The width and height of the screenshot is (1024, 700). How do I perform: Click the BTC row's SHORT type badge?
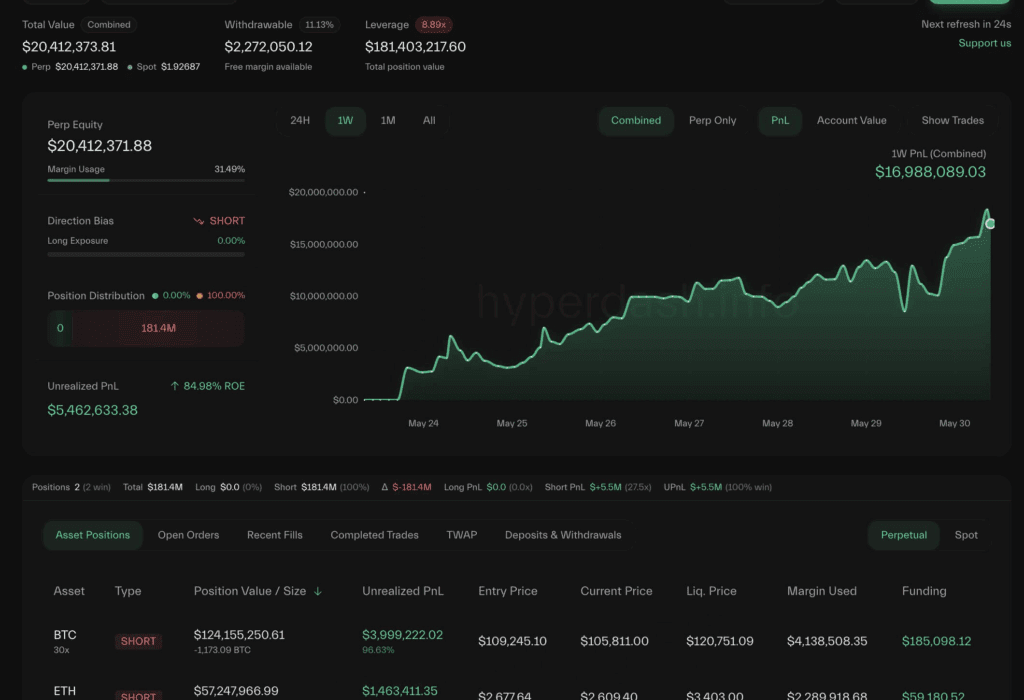tap(138, 641)
